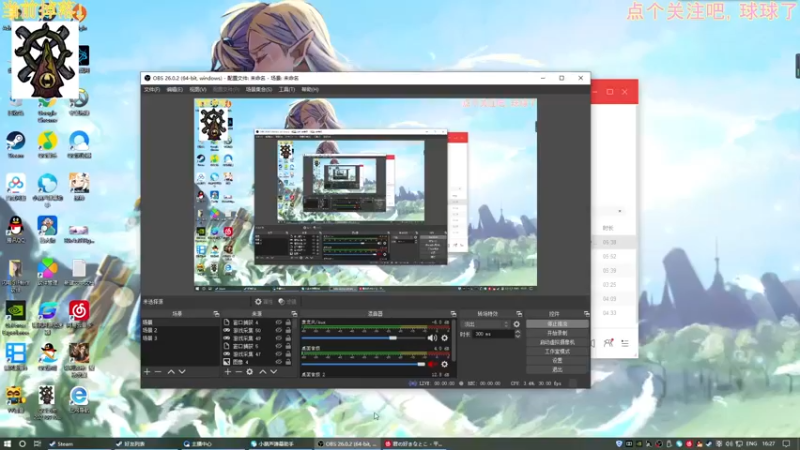Screen dimensions: 800x450
Task: Add a new scene with plus icon
Action: tap(147, 372)
